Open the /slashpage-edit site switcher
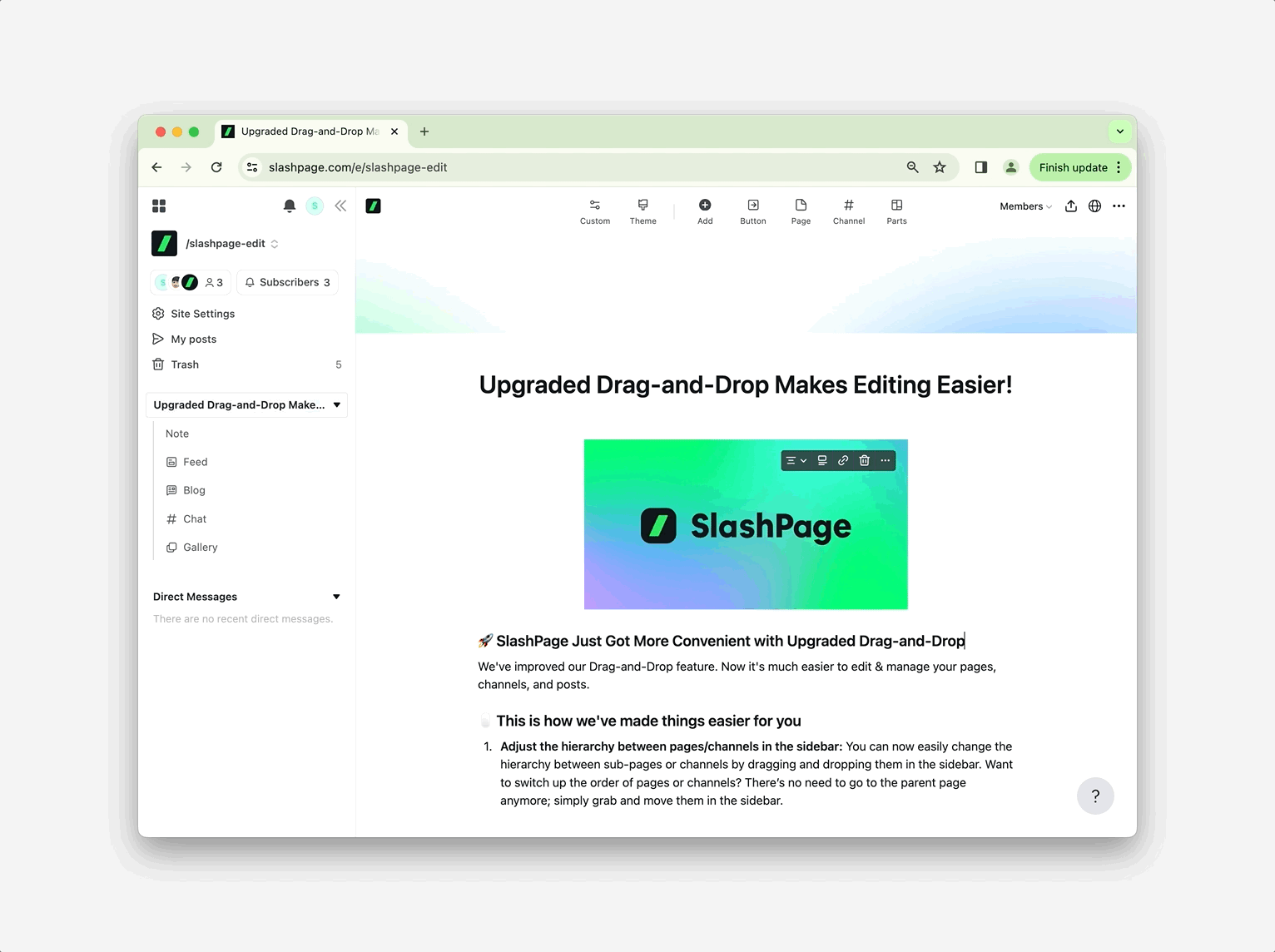The image size is (1275, 952). (x=232, y=244)
